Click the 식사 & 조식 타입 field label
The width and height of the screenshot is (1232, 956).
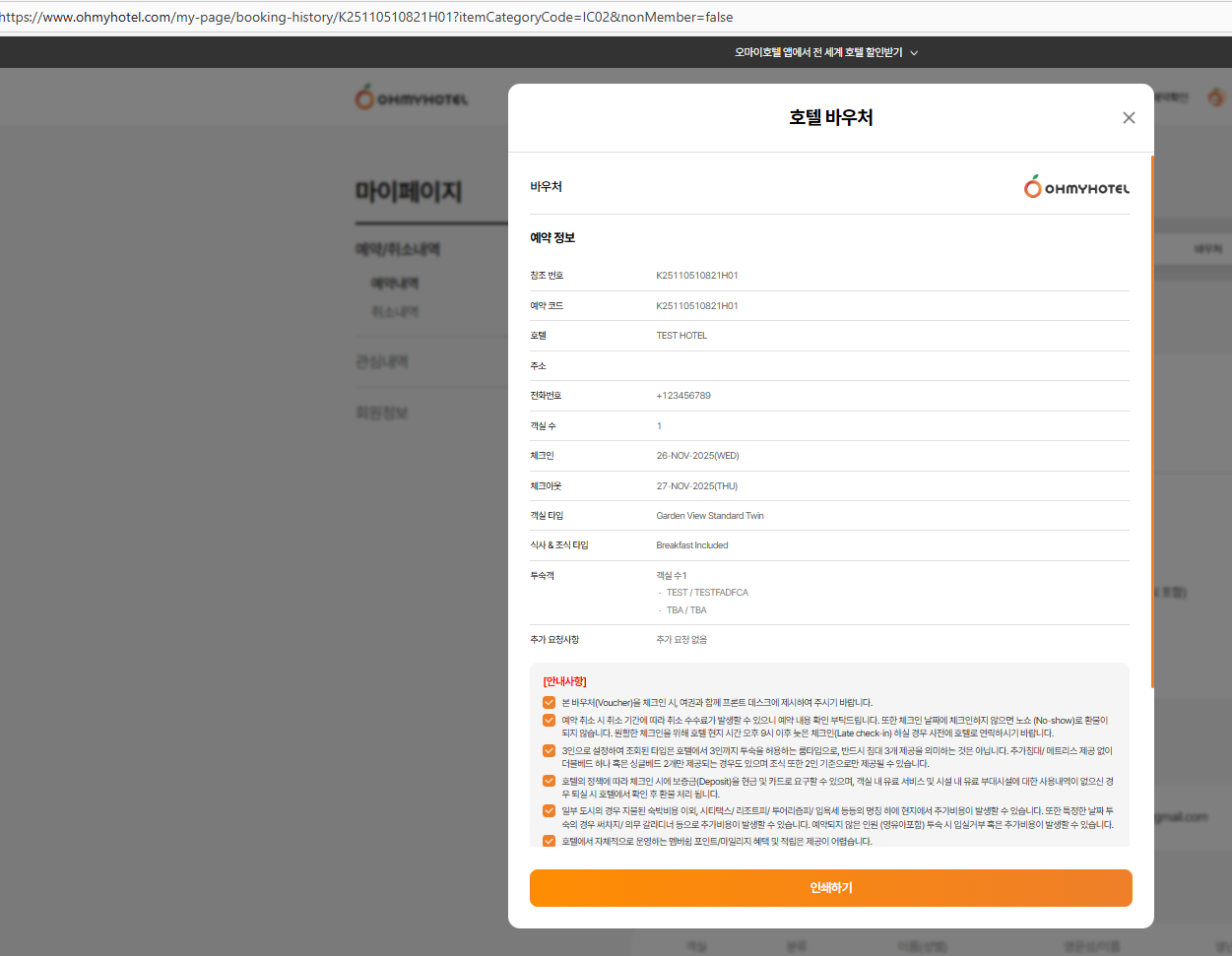pos(559,545)
